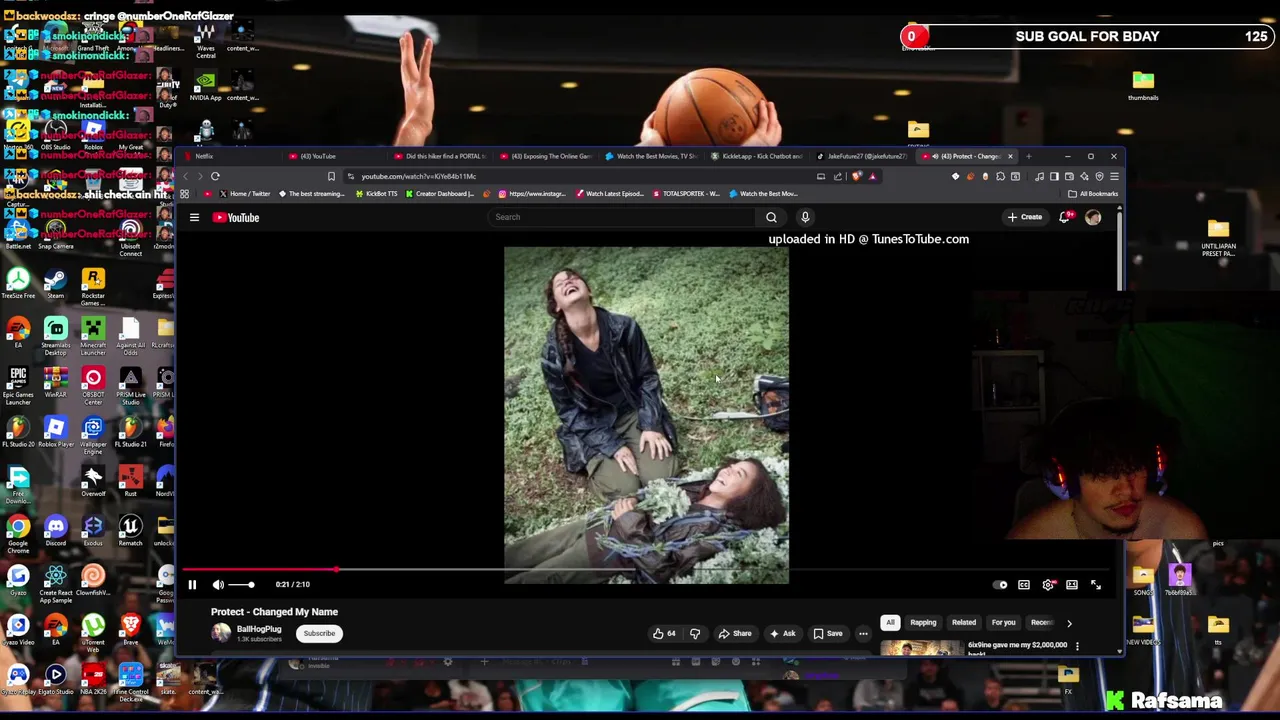Pause the YouTube video
The height and width of the screenshot is (720, 1280).
(x=192, y=585)
